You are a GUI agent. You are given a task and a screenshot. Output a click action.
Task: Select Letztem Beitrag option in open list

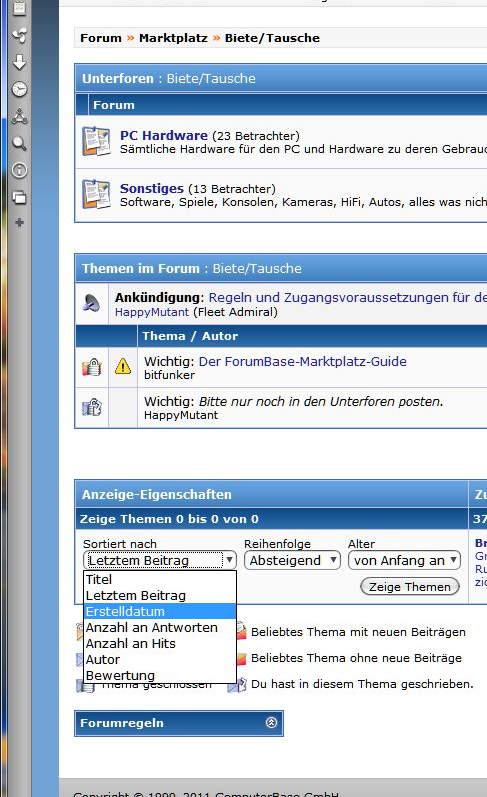(x=160, y=595)
